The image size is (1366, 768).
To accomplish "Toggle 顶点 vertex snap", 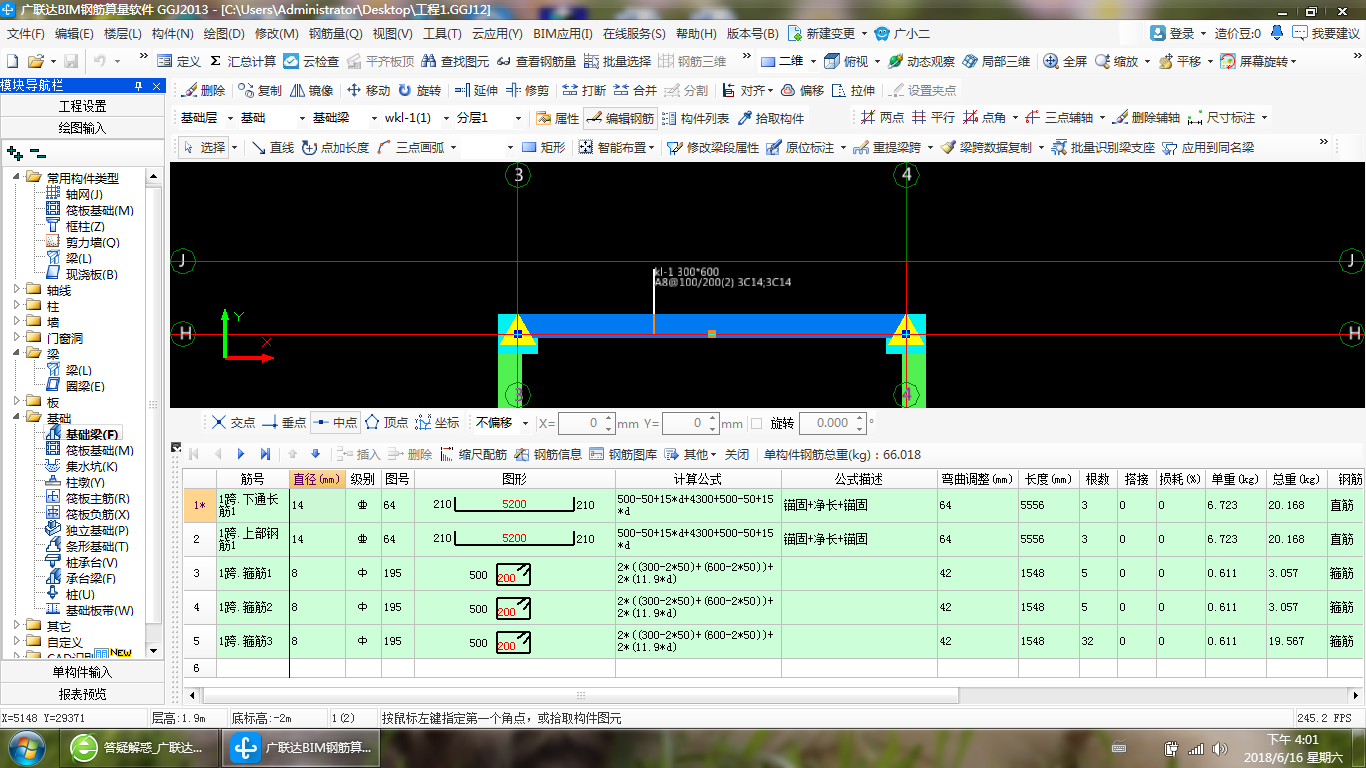I will click(386, 423).
